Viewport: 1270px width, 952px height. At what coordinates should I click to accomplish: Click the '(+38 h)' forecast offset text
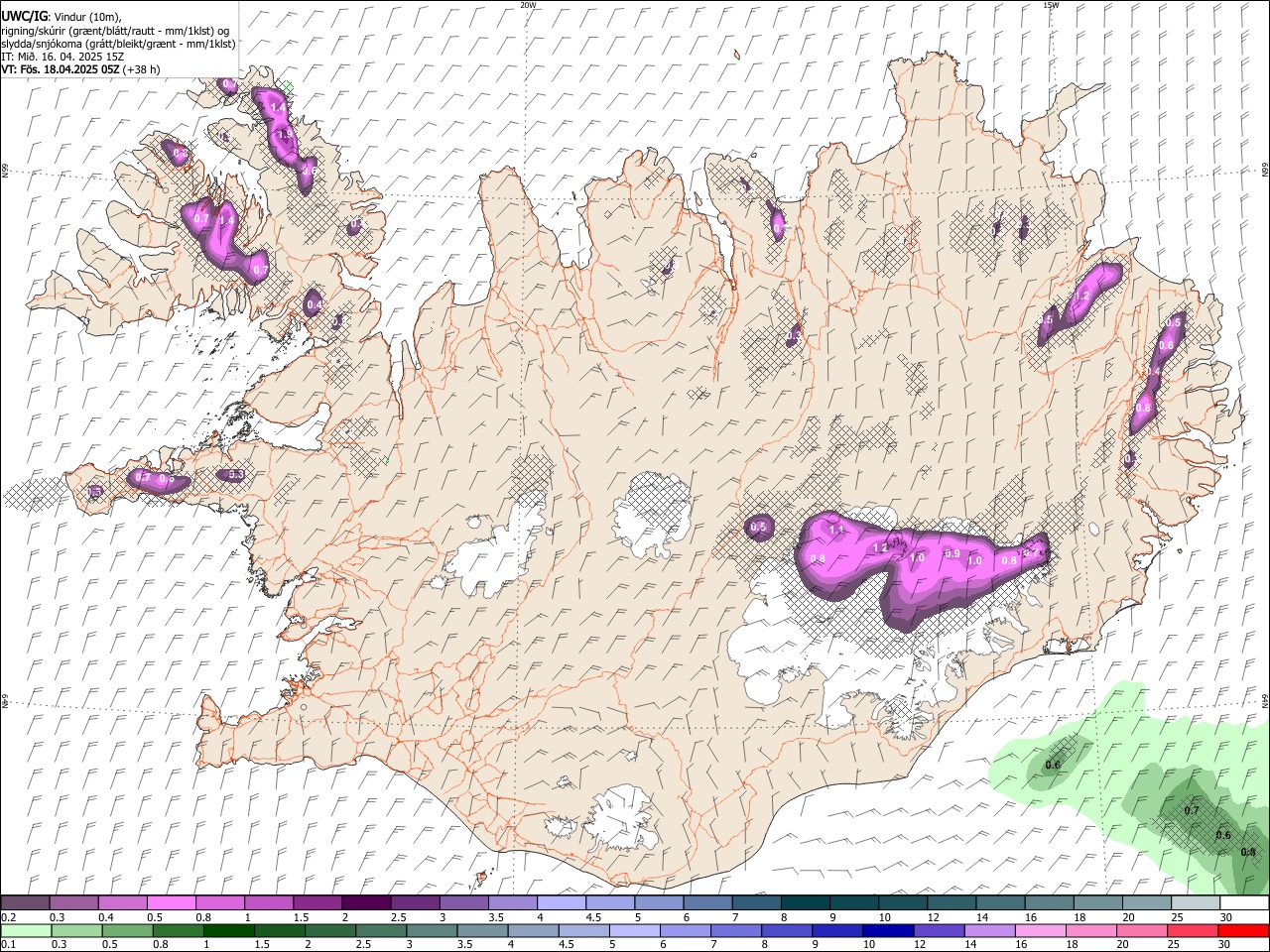[142, 69]
